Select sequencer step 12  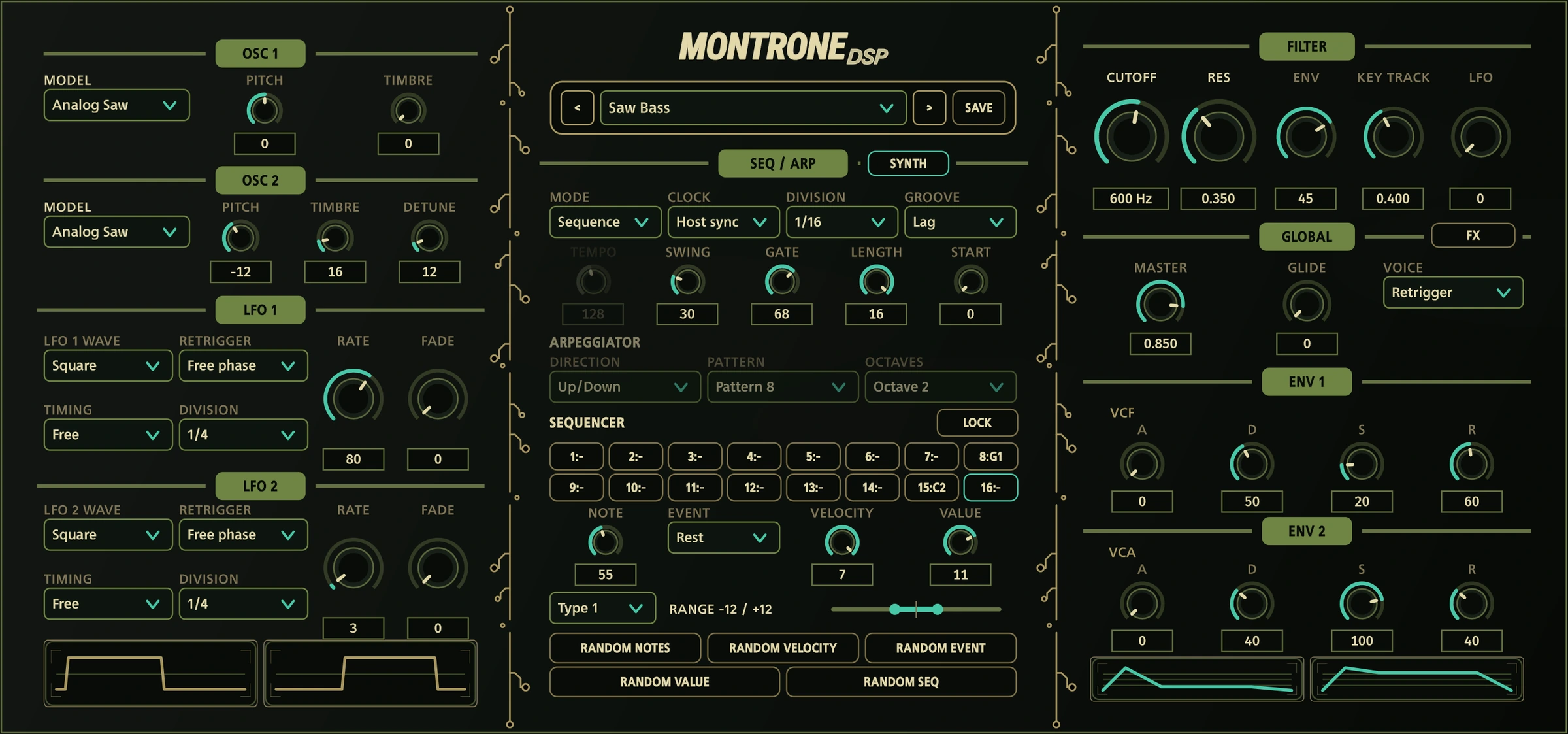point(754,488)
